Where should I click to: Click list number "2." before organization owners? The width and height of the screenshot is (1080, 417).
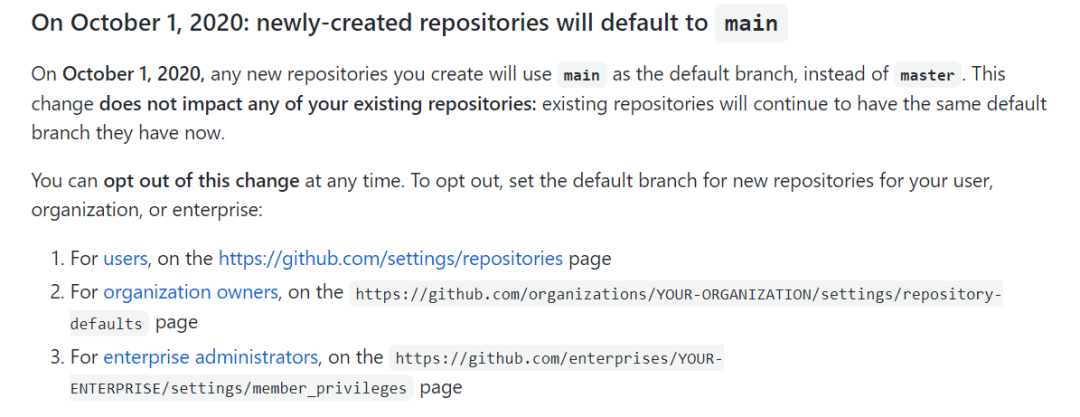pos(57,292)
